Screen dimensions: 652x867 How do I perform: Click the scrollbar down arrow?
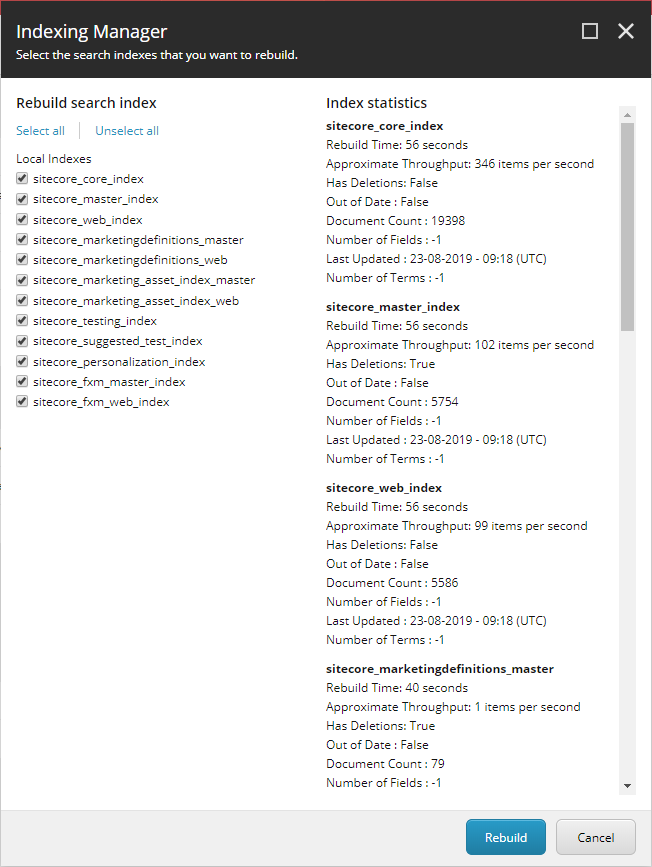627,786
